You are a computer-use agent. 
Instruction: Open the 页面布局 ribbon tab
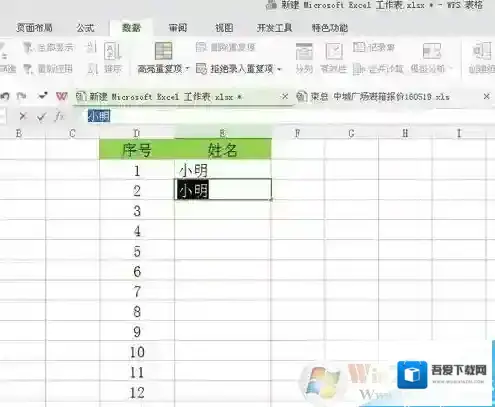pos(34,28)
